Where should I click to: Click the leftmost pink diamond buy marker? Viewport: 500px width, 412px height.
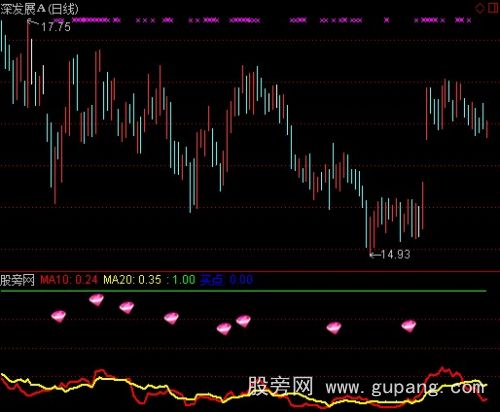[59, 316]
